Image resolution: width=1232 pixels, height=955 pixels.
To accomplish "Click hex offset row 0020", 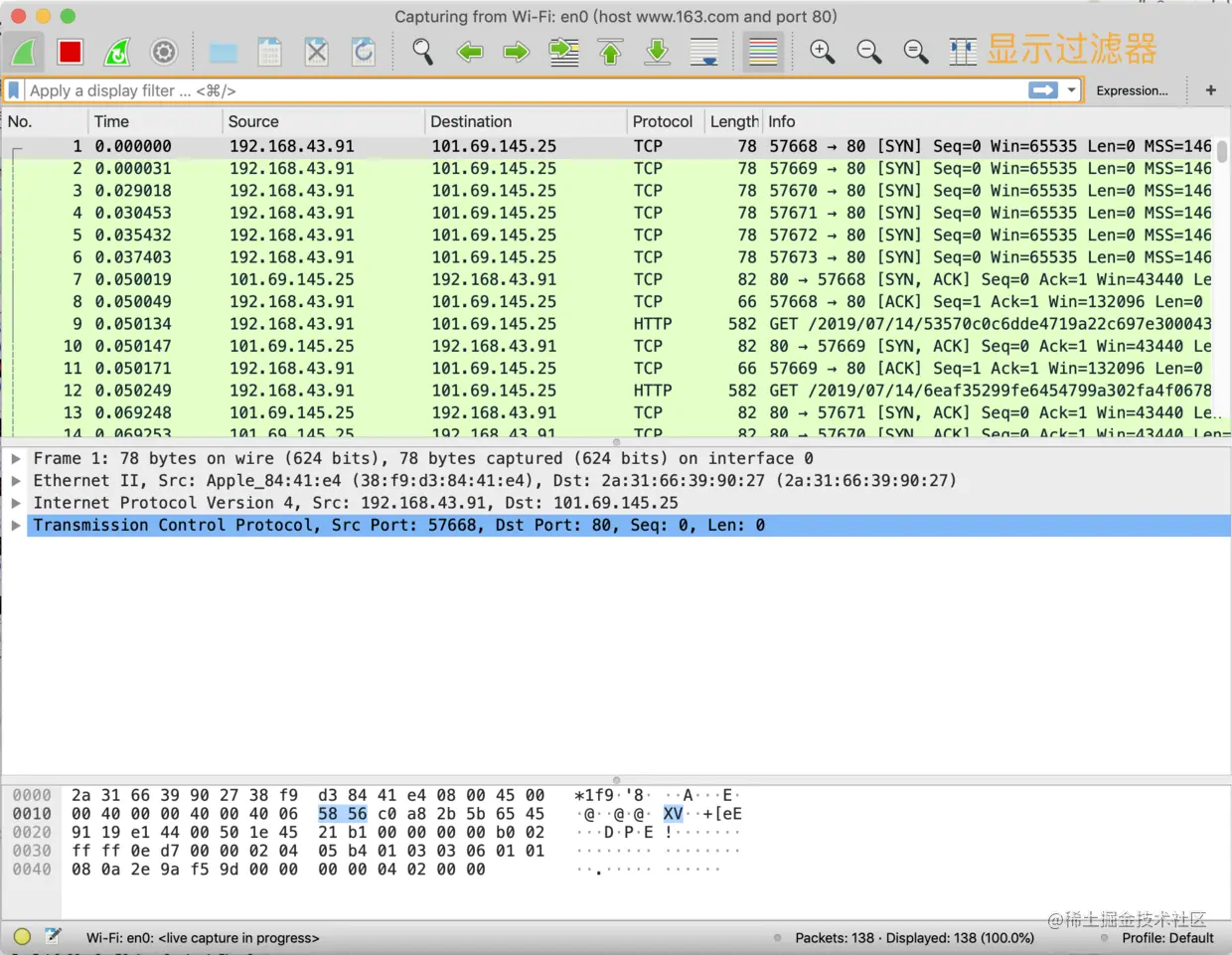I will (x=32, y=832).
